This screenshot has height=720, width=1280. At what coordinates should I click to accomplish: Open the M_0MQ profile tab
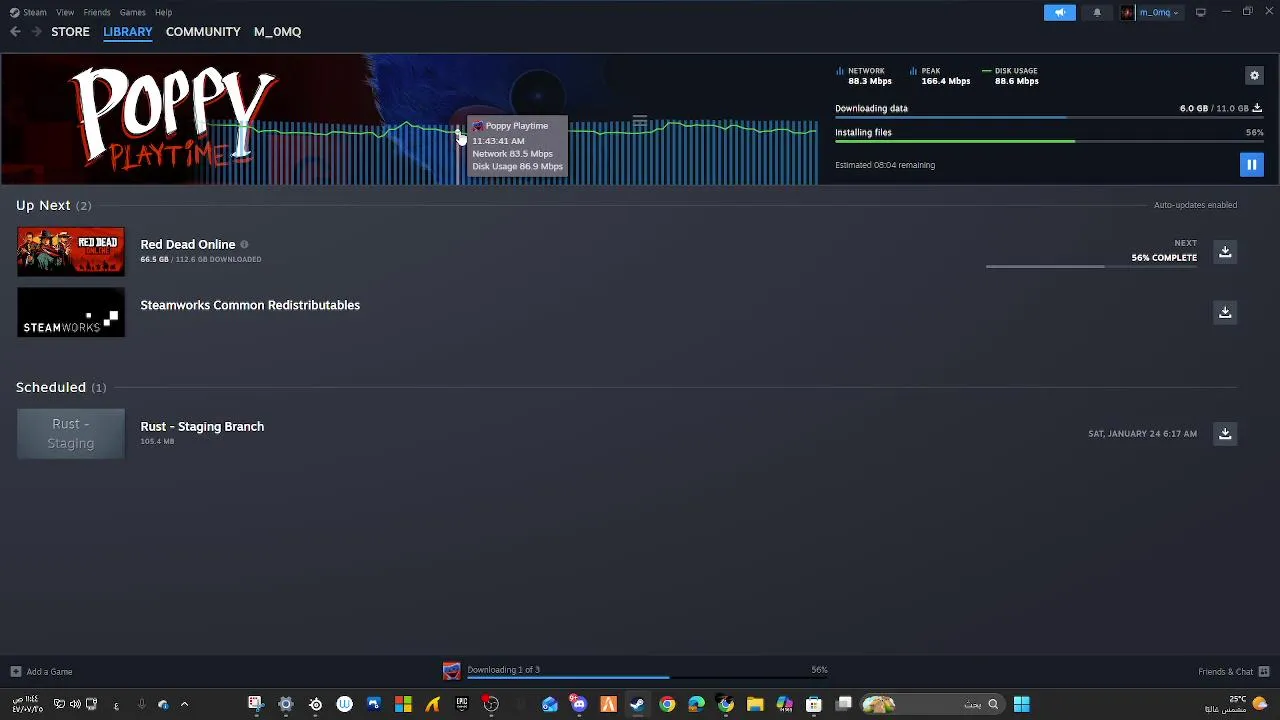[277, 32]
